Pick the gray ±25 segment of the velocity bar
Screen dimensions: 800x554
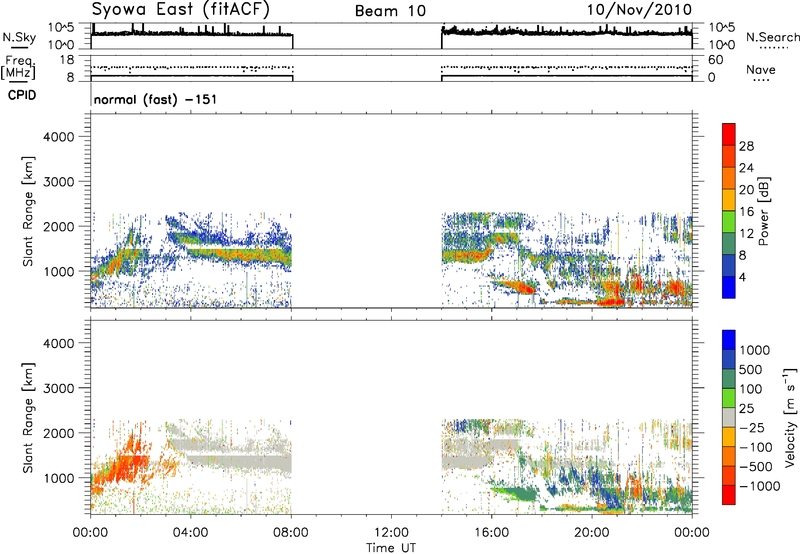pos(729,417)
